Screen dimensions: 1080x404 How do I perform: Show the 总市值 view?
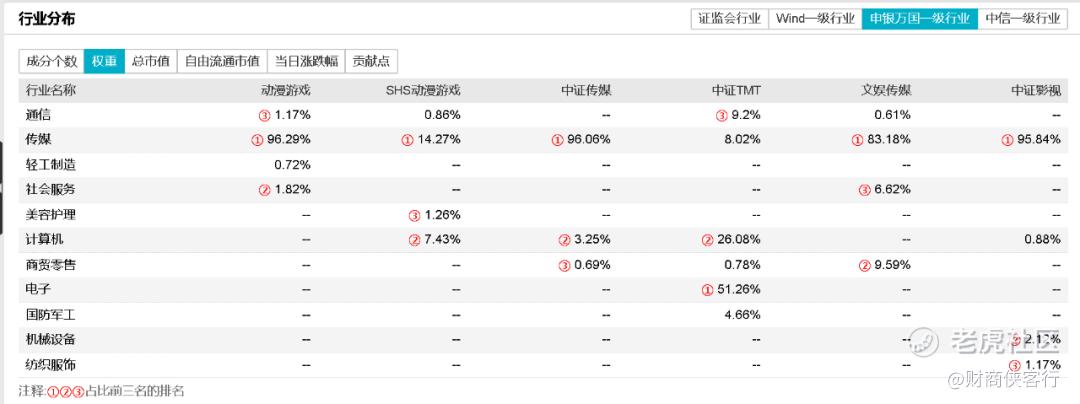(x=151, y=61)
